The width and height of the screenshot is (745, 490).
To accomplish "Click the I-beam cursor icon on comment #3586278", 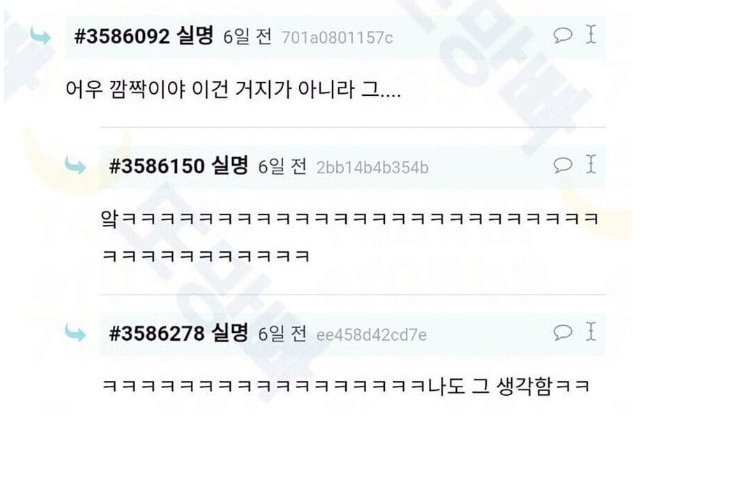I will (x=591, y=332).
